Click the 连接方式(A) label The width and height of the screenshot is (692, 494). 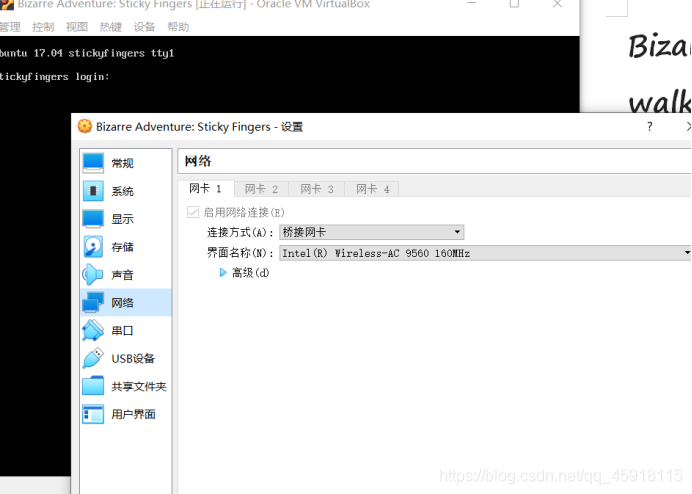click(240, 232)
